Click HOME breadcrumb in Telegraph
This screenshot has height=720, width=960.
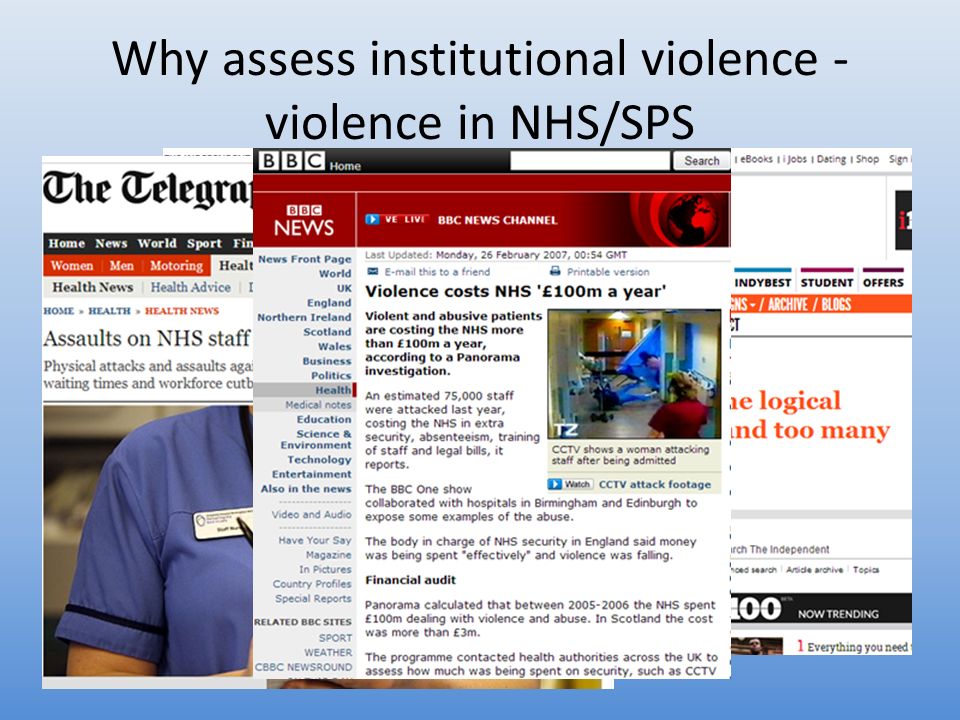tap(58, 311)
